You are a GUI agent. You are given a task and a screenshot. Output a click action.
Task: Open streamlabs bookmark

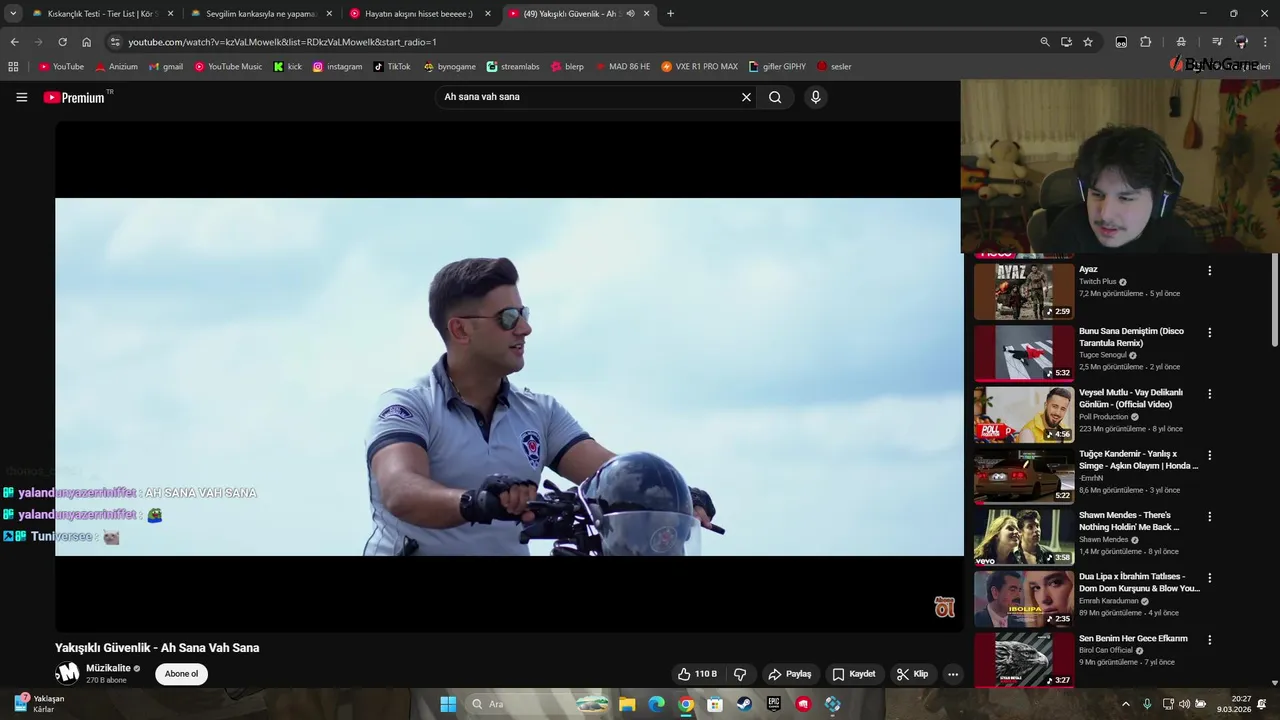point(513,67)
